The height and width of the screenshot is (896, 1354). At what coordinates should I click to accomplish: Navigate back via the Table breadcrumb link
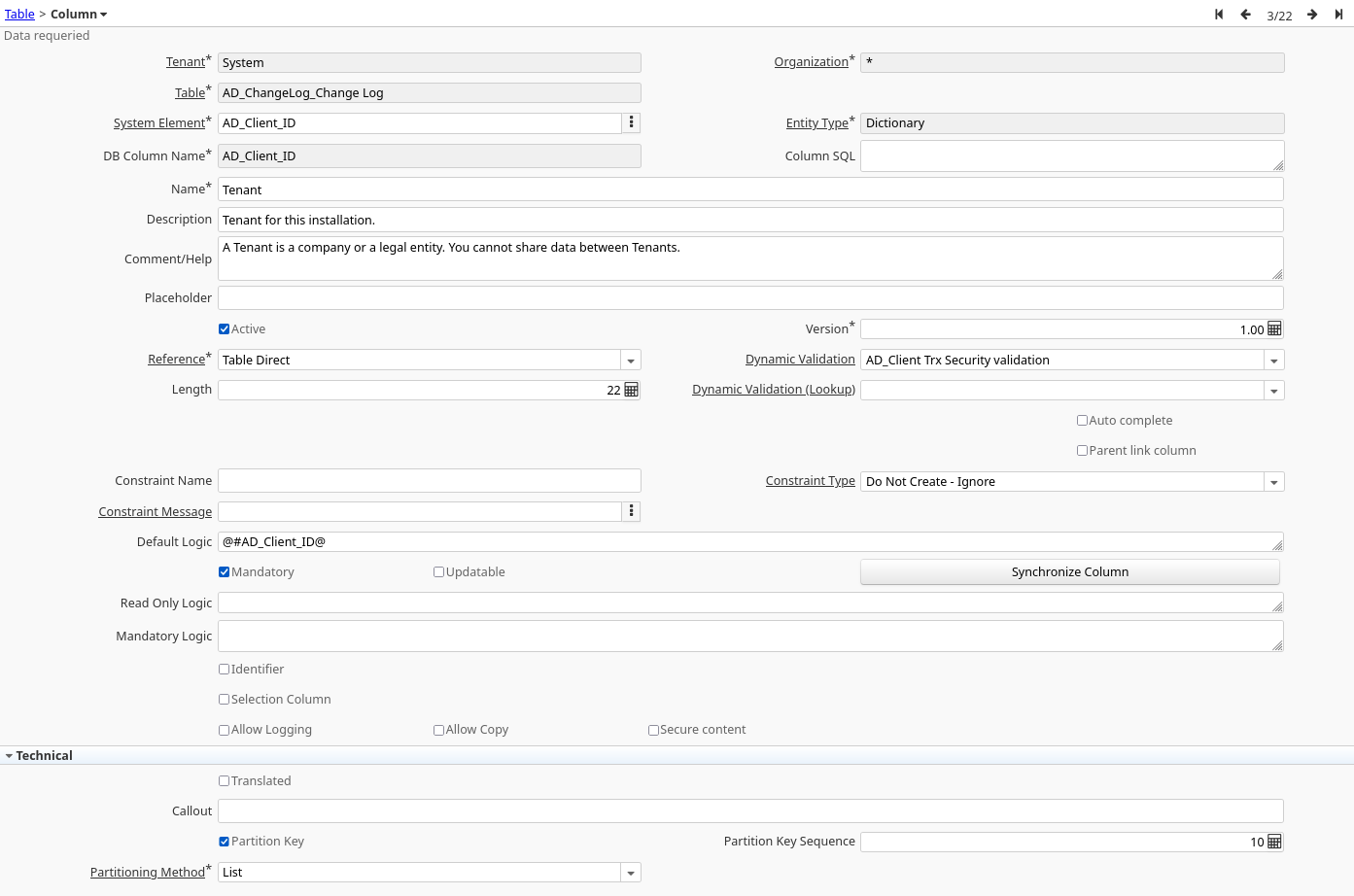coord(19,14)
